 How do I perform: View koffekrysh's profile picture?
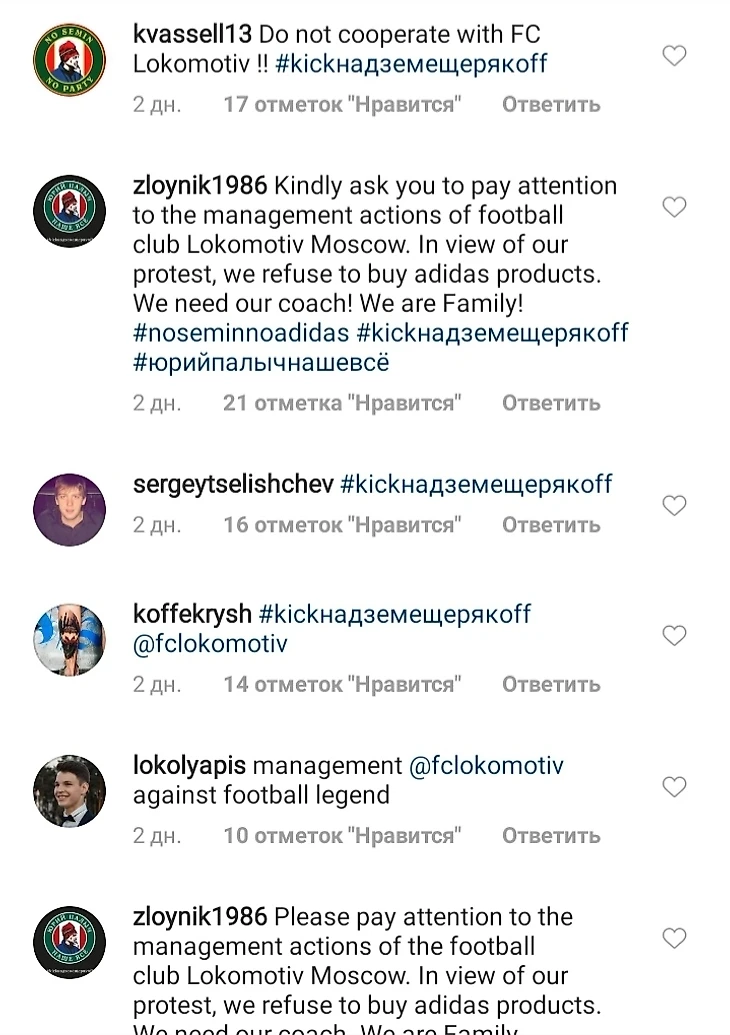pos(69,639)
